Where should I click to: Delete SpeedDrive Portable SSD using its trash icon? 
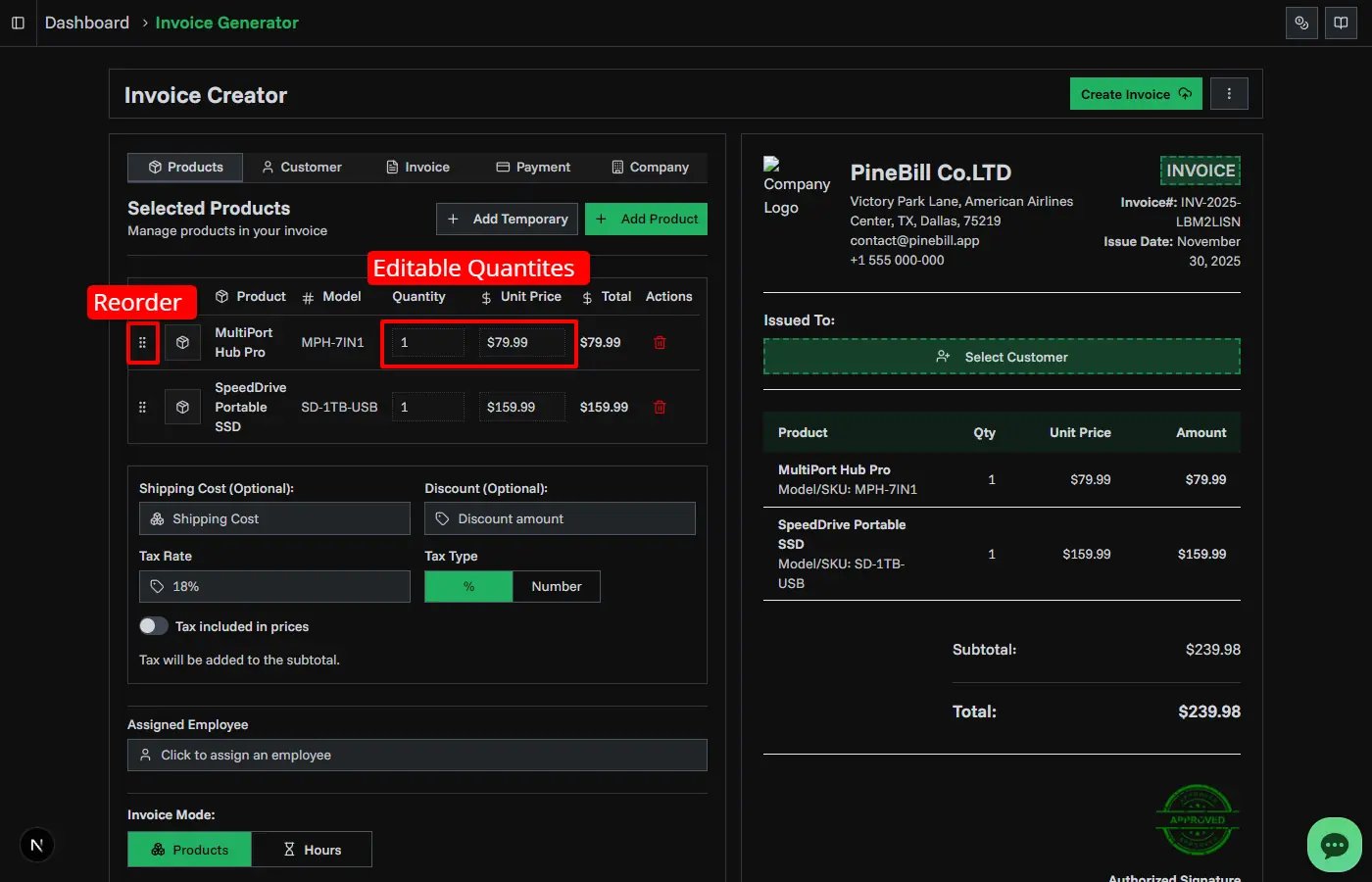tap(659, 406)
